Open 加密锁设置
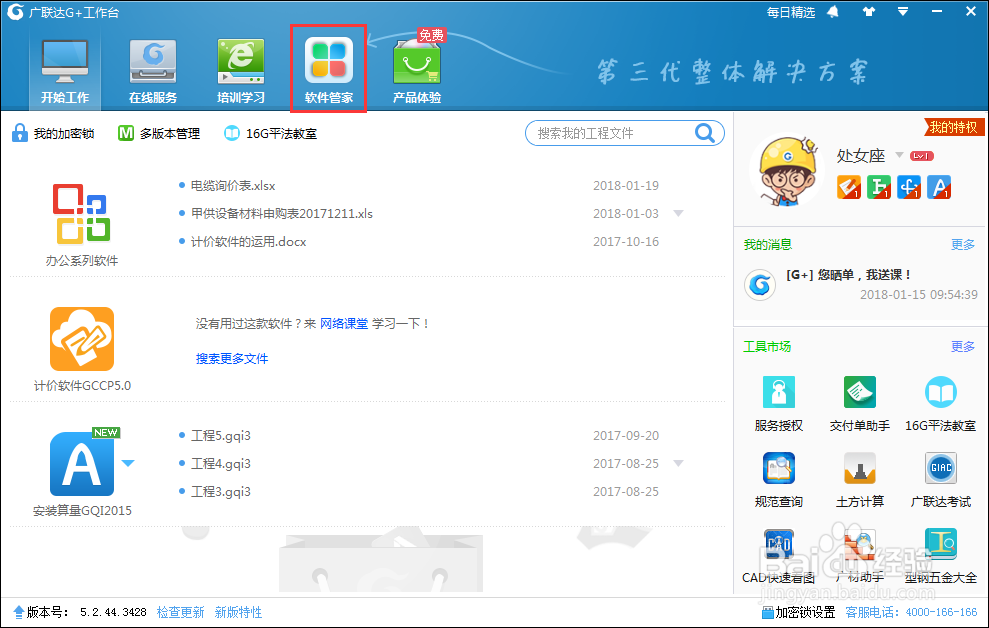This screenshot has width=989, height=628. click(x=799, y=612)
